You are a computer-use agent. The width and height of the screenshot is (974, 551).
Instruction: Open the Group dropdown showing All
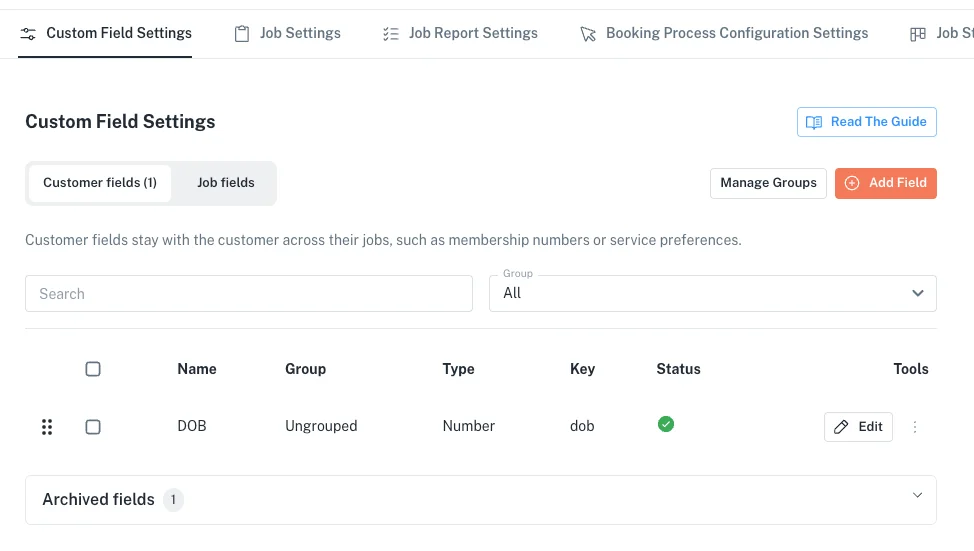click(x=712, y=293)
